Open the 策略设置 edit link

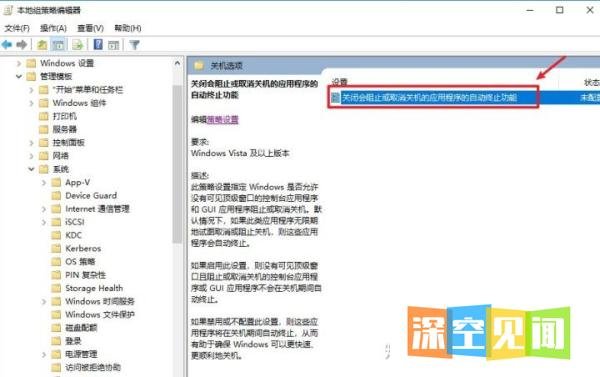223,120
